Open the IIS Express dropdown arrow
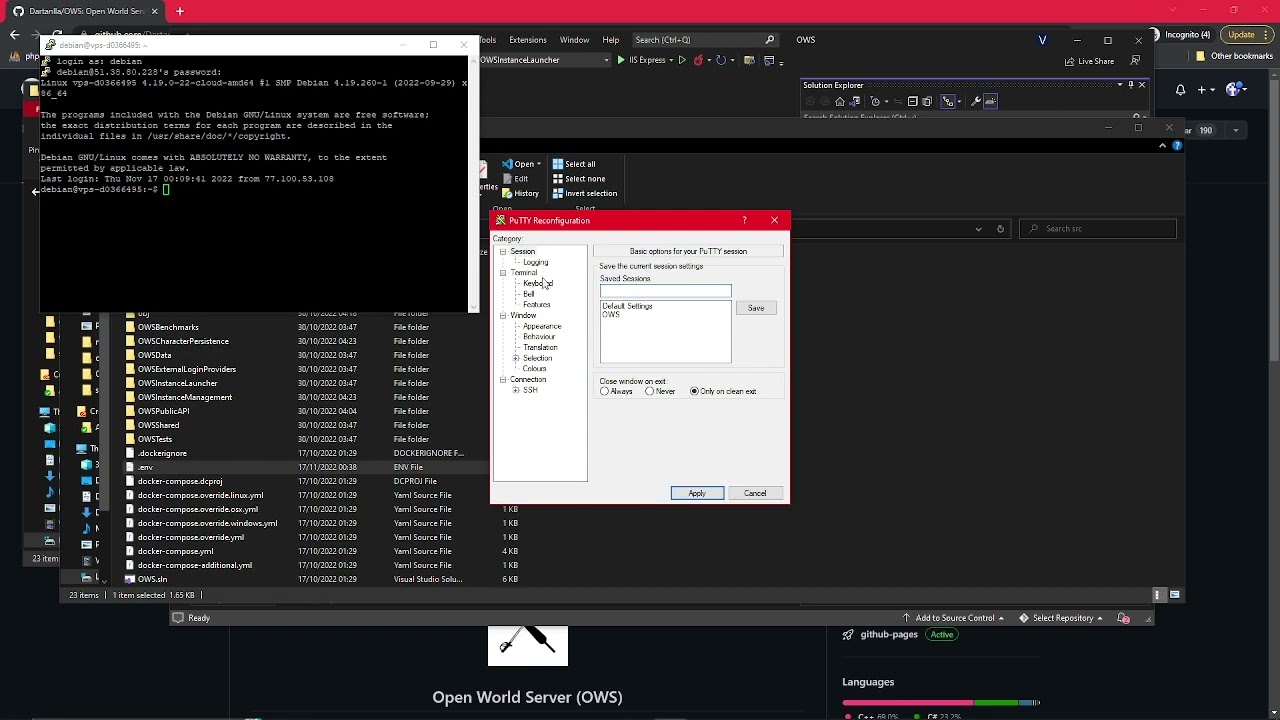This screenshot has height=720, width=1280. [x=672, y=60]
